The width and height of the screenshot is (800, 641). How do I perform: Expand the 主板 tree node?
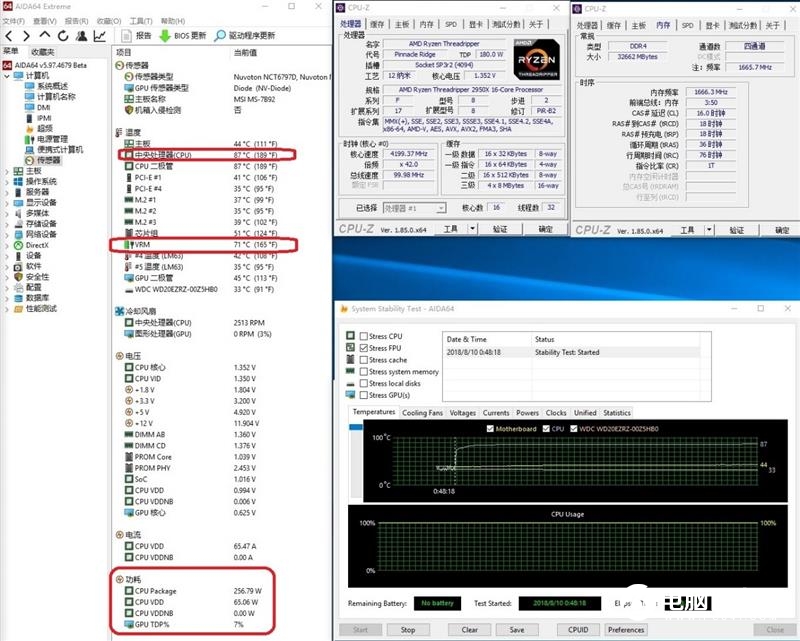[x=8, y=171]
